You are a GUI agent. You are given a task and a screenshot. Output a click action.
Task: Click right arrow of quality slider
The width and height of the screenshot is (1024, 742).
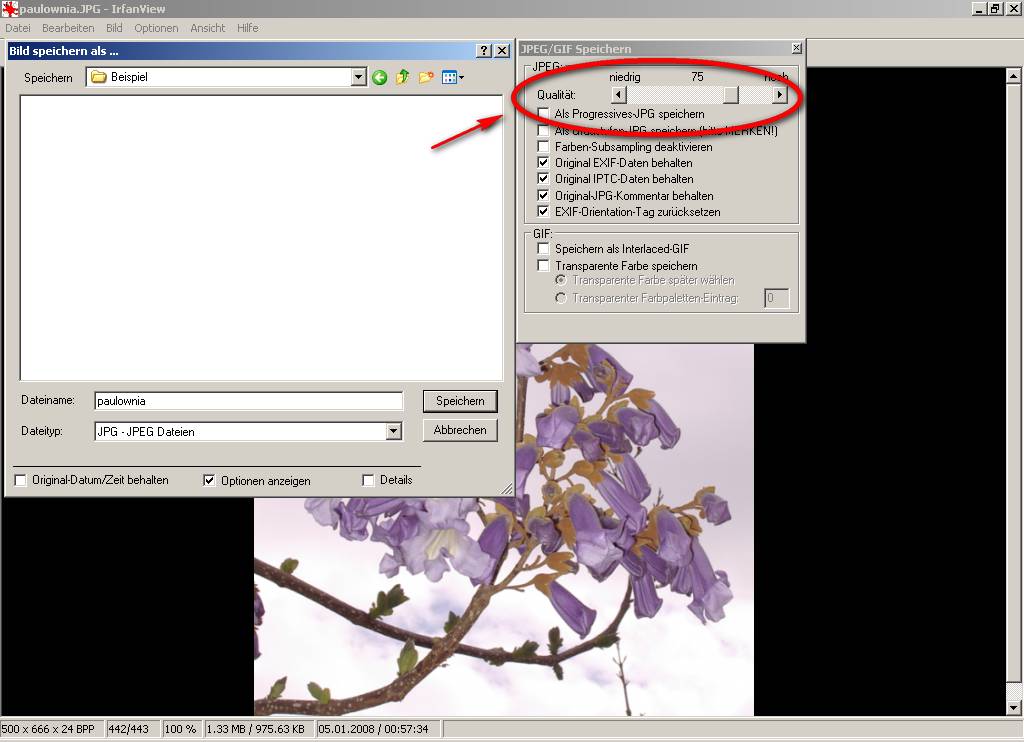(x=780, y=95)
